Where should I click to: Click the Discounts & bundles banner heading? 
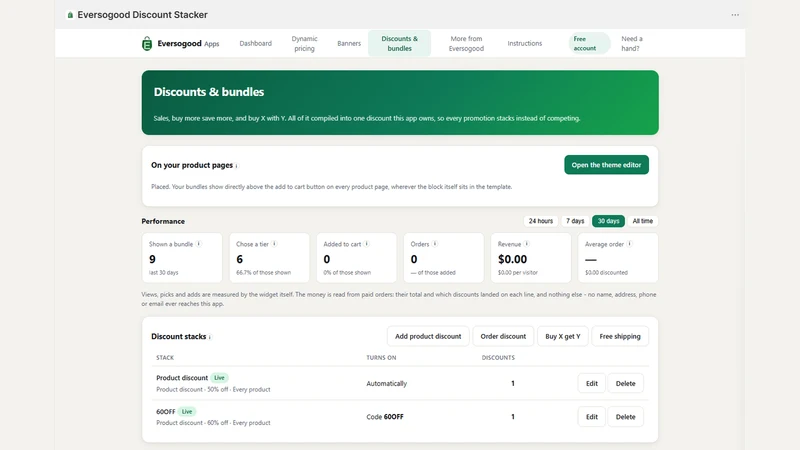209,92
